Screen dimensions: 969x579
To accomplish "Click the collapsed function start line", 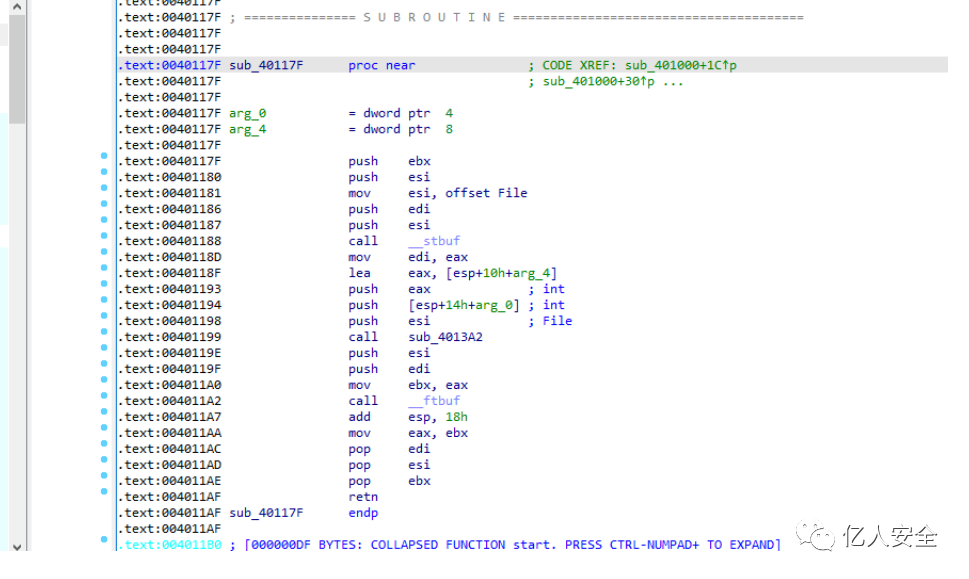I will [x=505, y=545].
